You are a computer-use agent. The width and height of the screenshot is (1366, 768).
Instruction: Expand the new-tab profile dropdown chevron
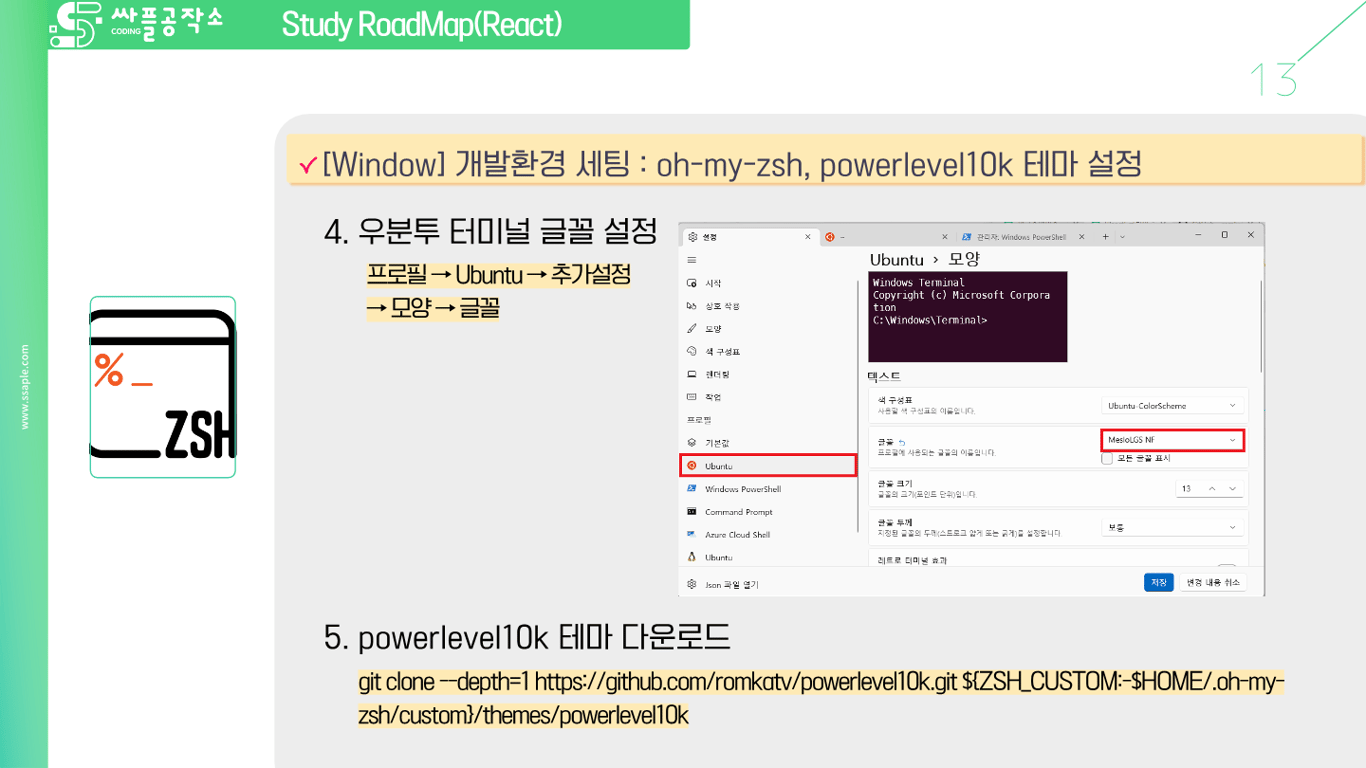(1123, 237)
